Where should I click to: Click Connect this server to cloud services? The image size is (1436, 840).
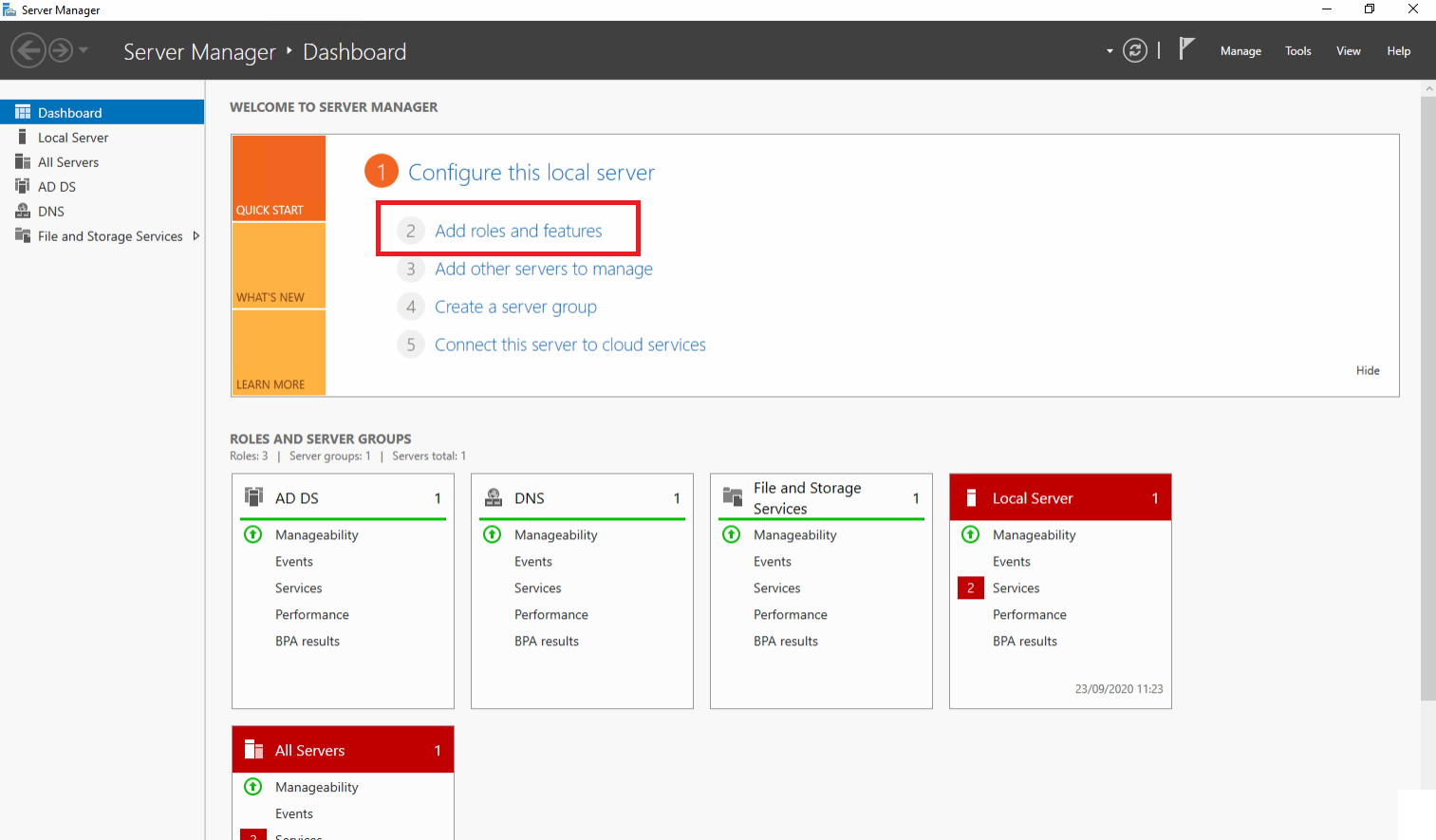(x=570, y=345)
